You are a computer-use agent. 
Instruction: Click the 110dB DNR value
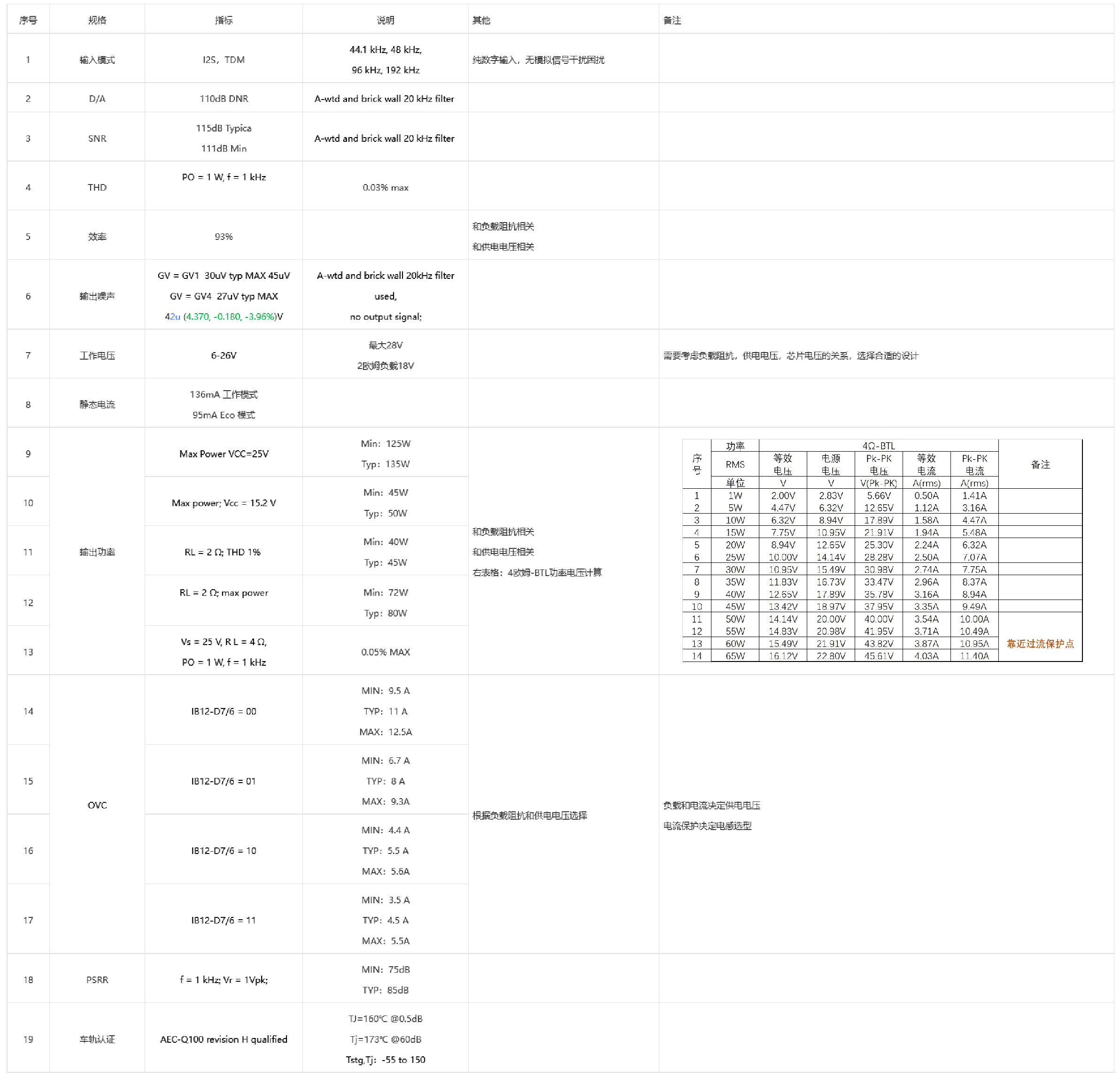pos(224,98)
